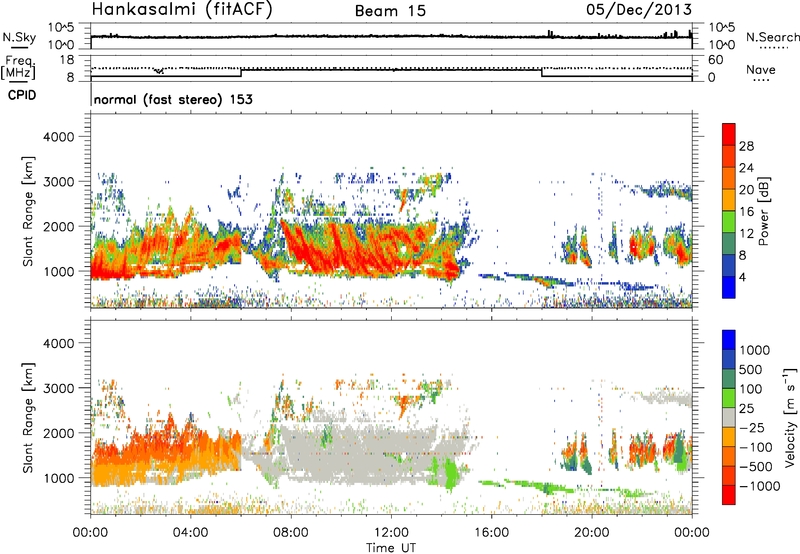
Task: Click the 1000 tick on velocity panel axis
Action: coord(59,477)
